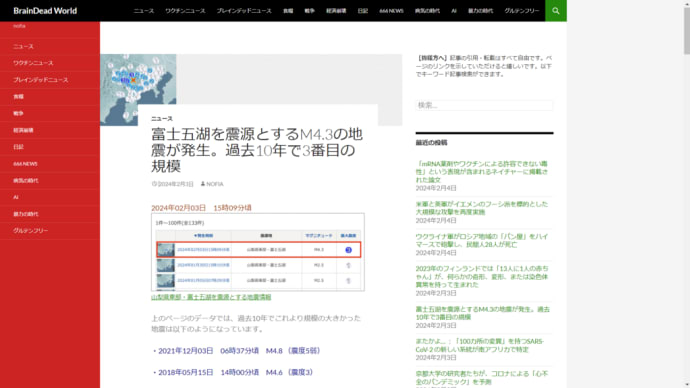Viewport: 690px width, 388px height.
Task: Click the article headline 富士五湖を震源とするM4.3
Action: (257, 150)
